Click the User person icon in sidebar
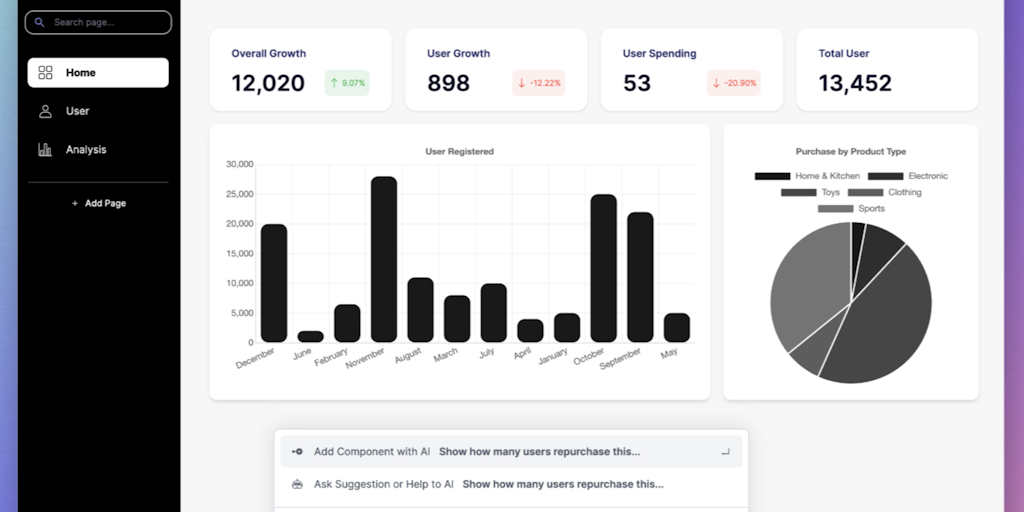 pyautogui.click(x=45, y=111)
